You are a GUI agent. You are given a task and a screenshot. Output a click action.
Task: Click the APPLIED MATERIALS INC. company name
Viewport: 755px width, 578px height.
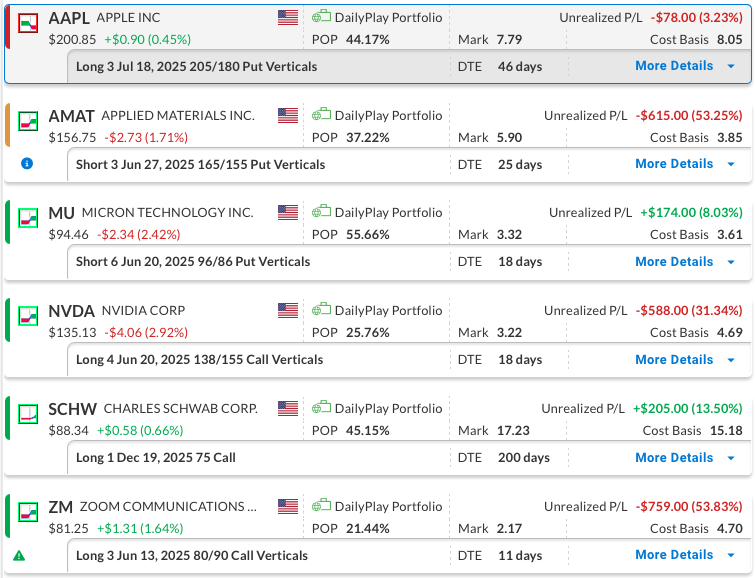(178, 116)
